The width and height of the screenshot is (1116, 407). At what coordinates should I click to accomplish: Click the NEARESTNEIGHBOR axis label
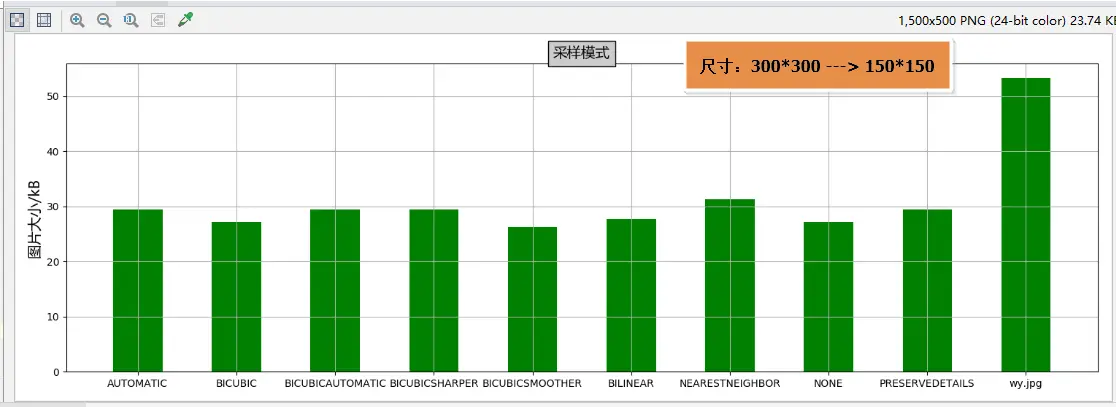(x=730, y=383)
